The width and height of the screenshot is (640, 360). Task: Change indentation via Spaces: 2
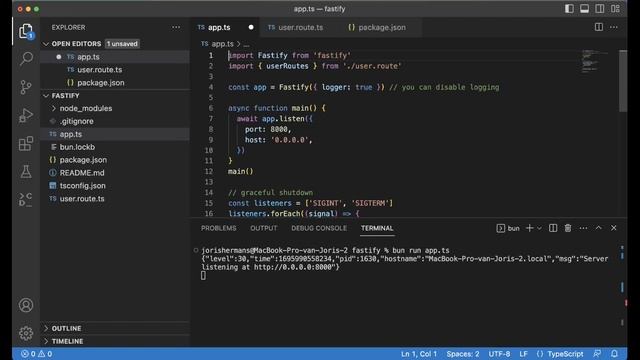click(463, 354)
